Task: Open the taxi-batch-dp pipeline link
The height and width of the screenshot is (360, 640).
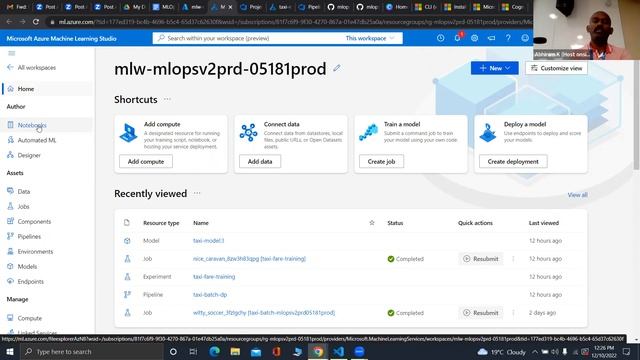Action: point(210,295)
